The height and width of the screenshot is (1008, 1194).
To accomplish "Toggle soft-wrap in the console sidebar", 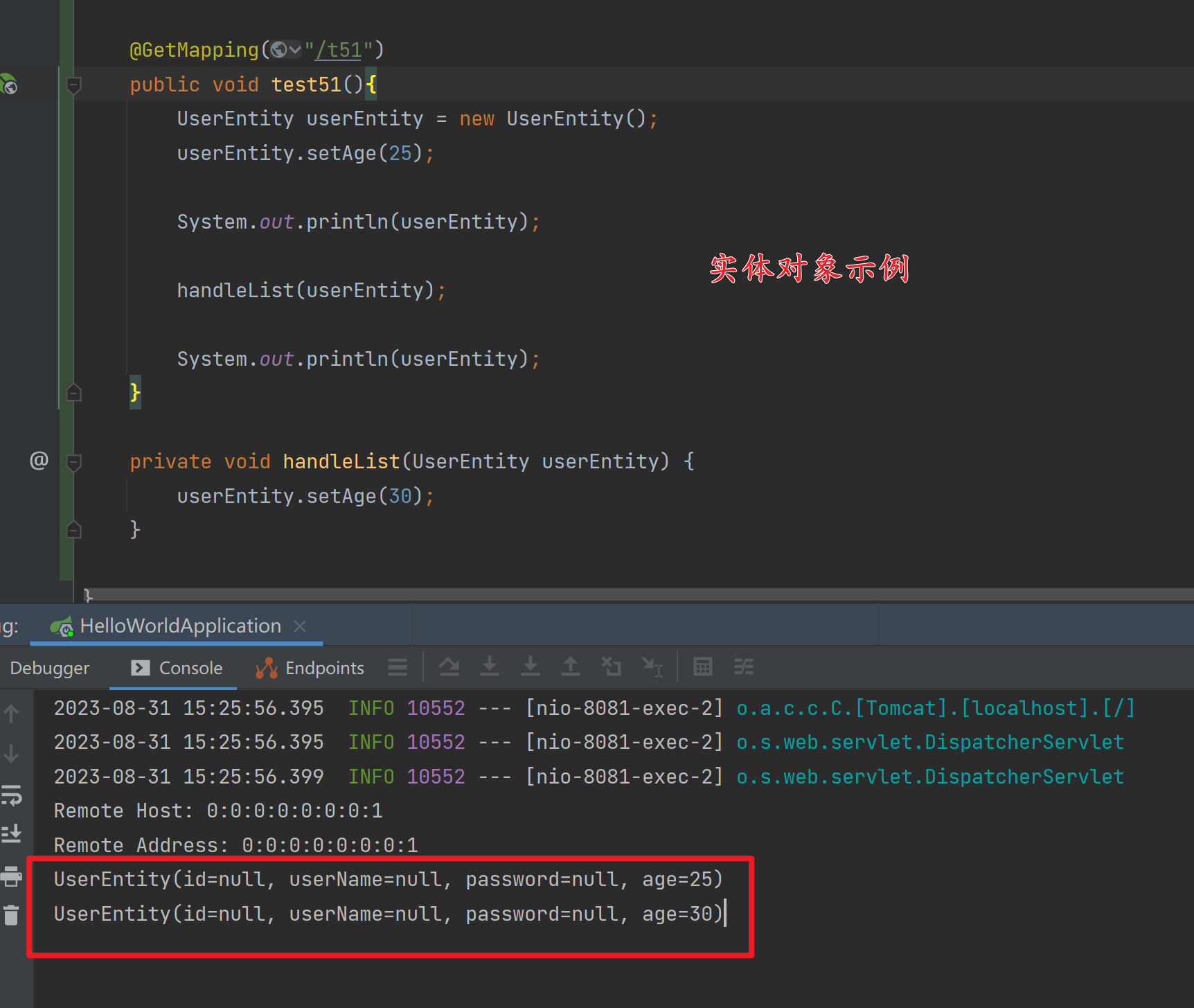I will click(11, 795).
